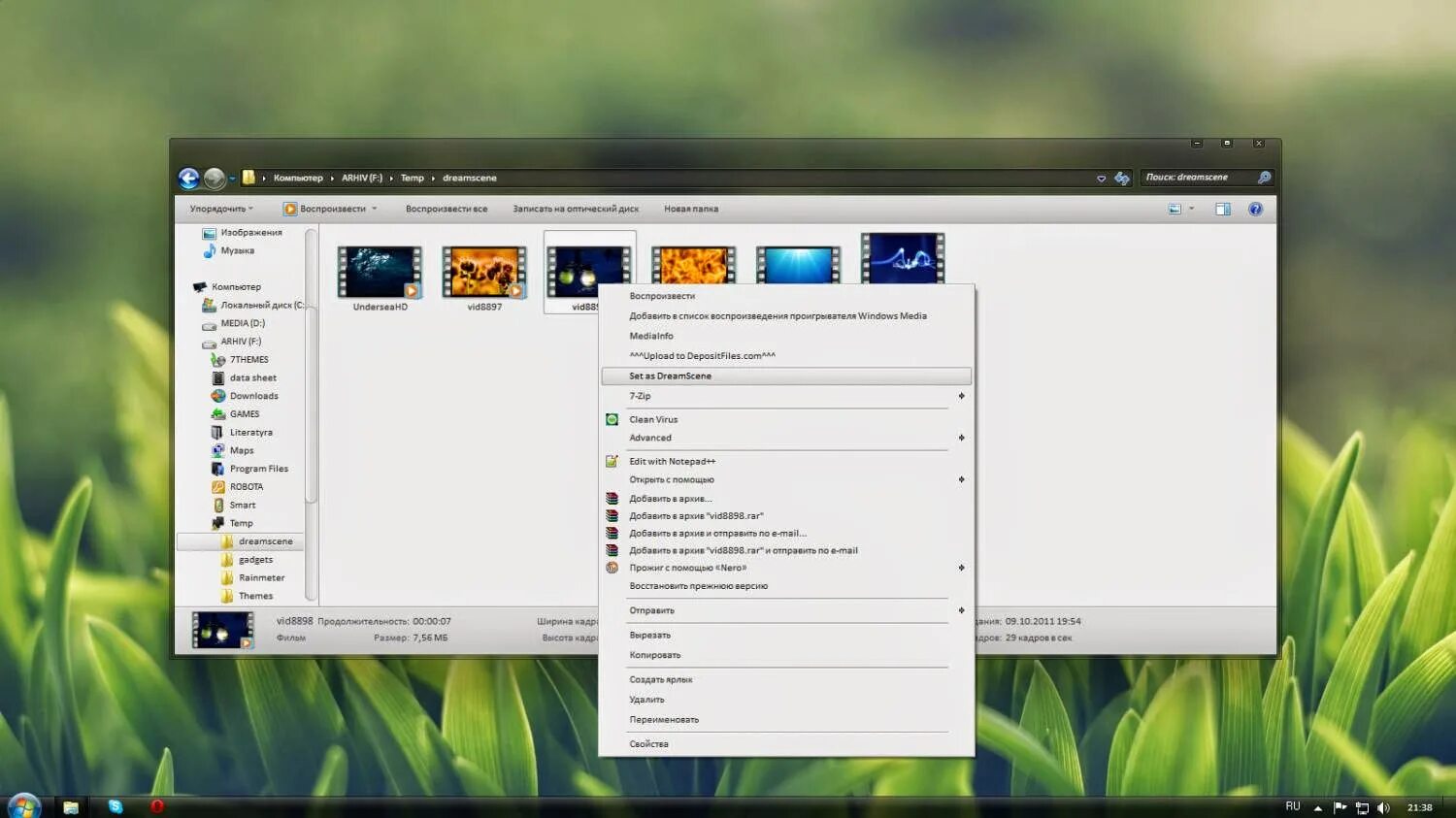Open the Упорядочить dropdown
The height and width of the screenshot is (818, 1456).
[x=221, y=209]
